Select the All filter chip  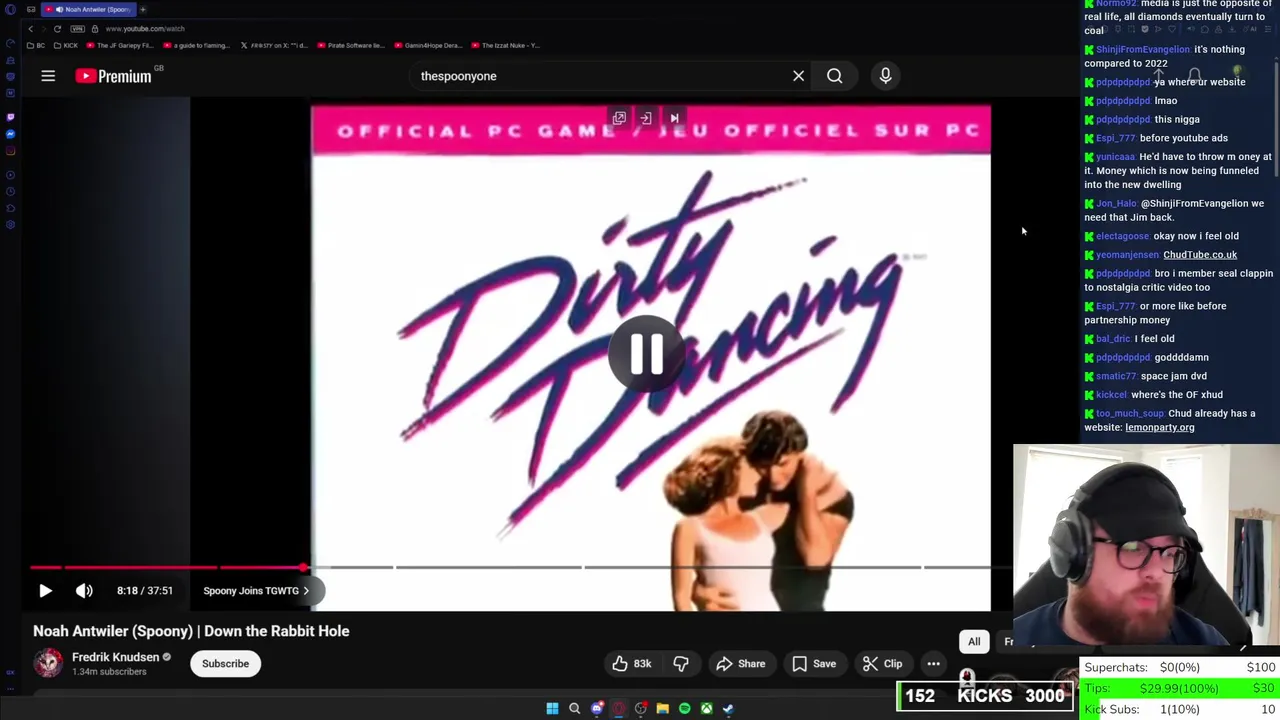[974, 642]
